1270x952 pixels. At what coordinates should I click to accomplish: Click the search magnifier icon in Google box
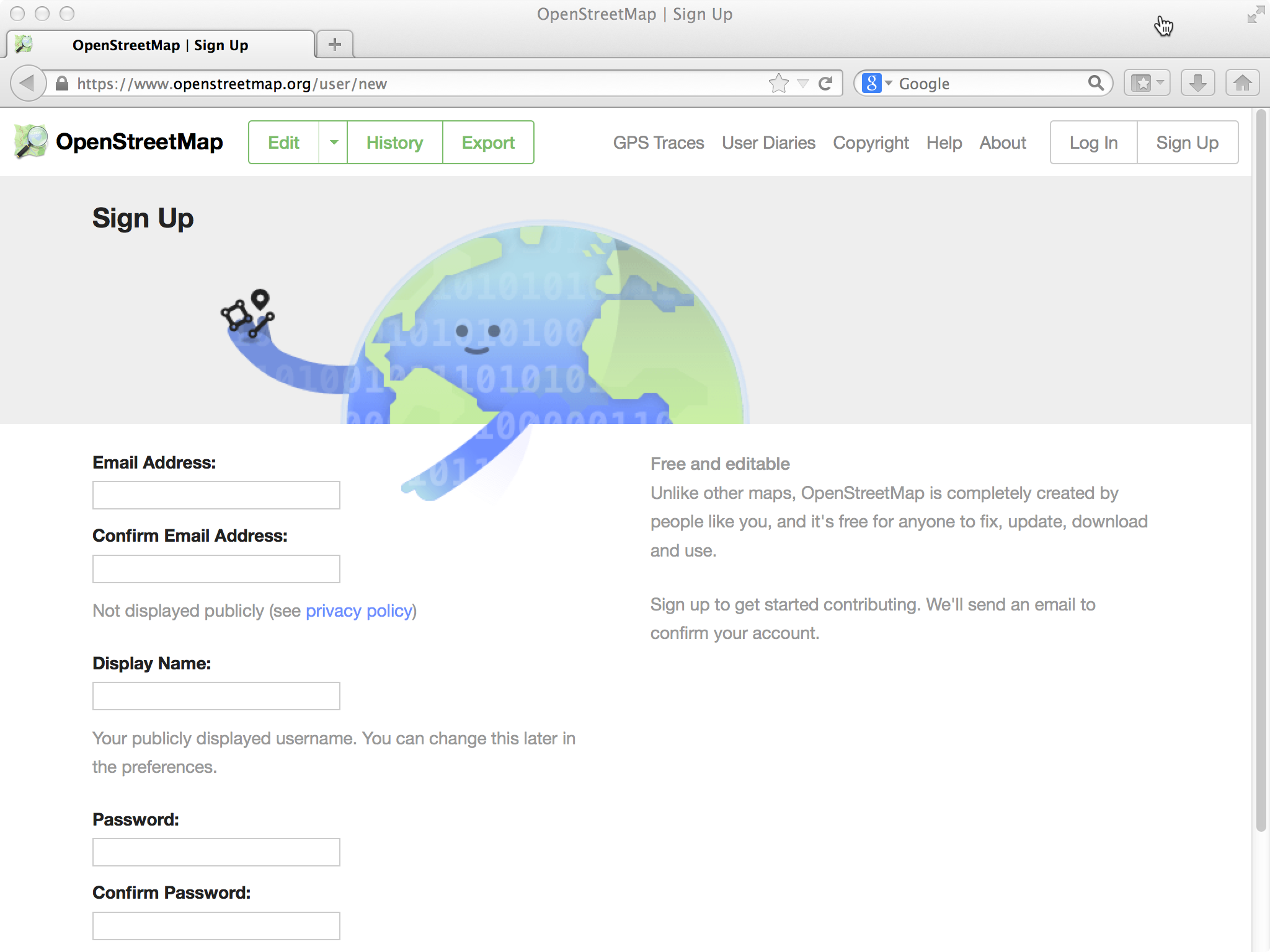click(1096, 83)
